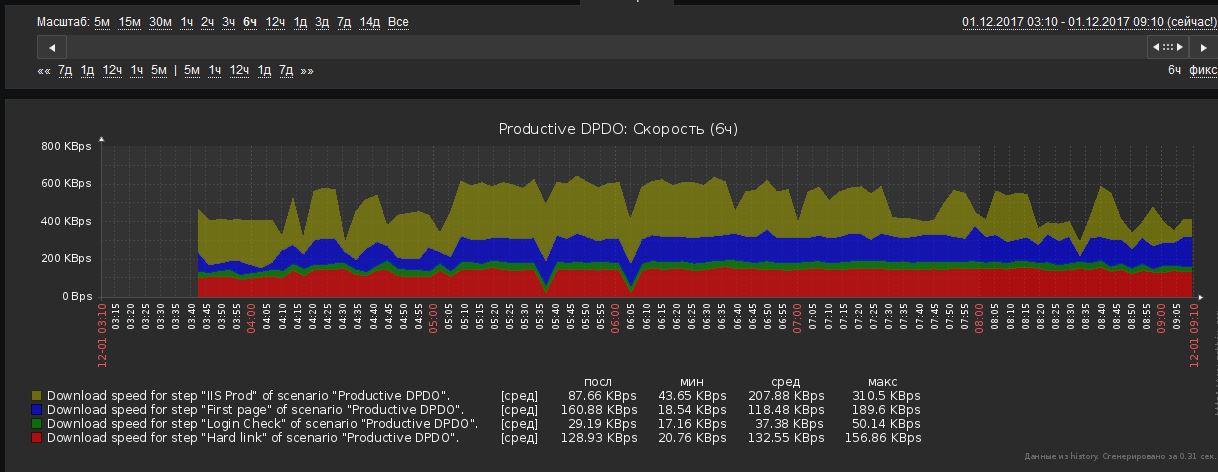1218x472 pixels.
Task: Click the left arrow of the time scrollbar
Action: tap(51, 47)
